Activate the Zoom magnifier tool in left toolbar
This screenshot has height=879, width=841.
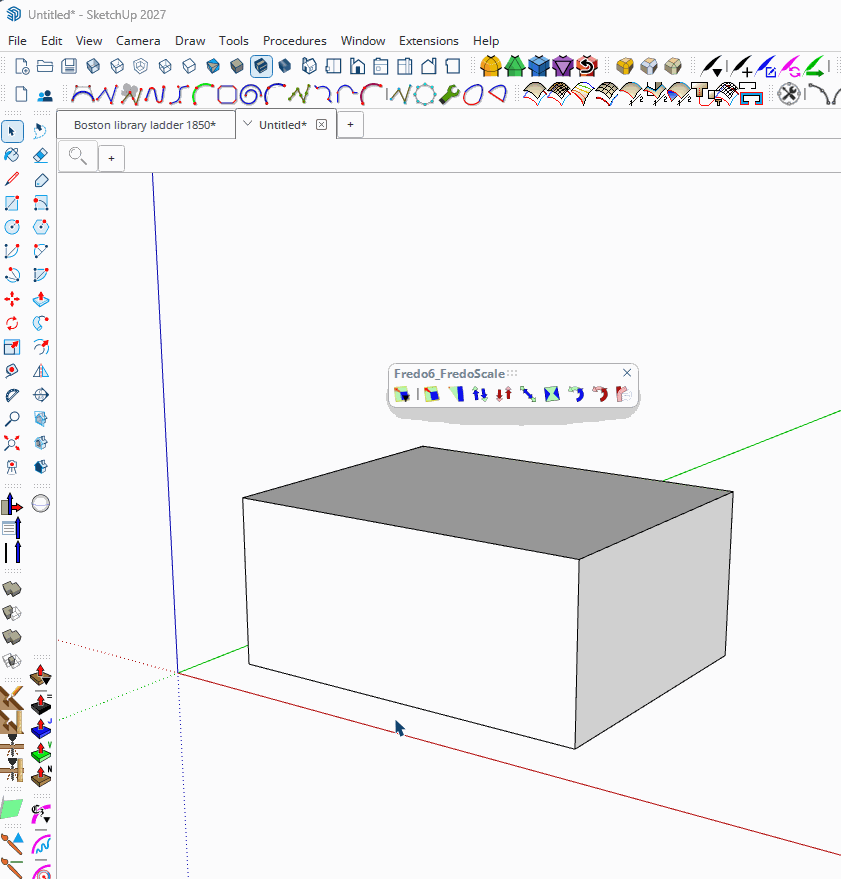tap(12, 419)
